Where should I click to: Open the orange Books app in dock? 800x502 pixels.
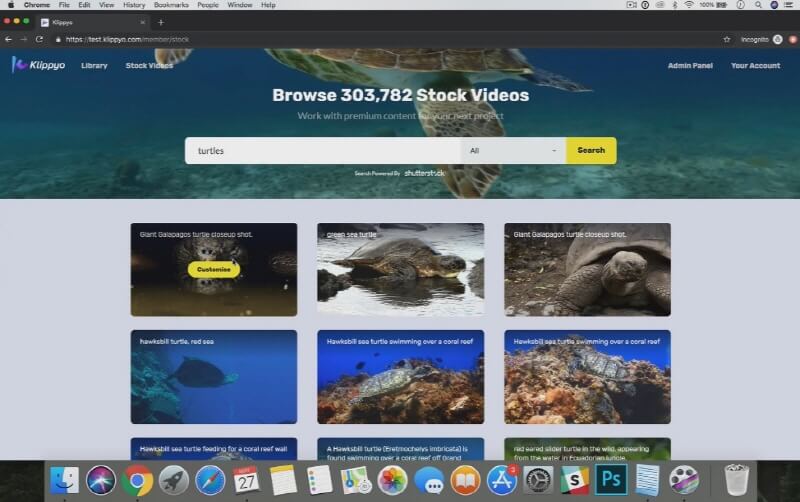click(x=465, y=480)
